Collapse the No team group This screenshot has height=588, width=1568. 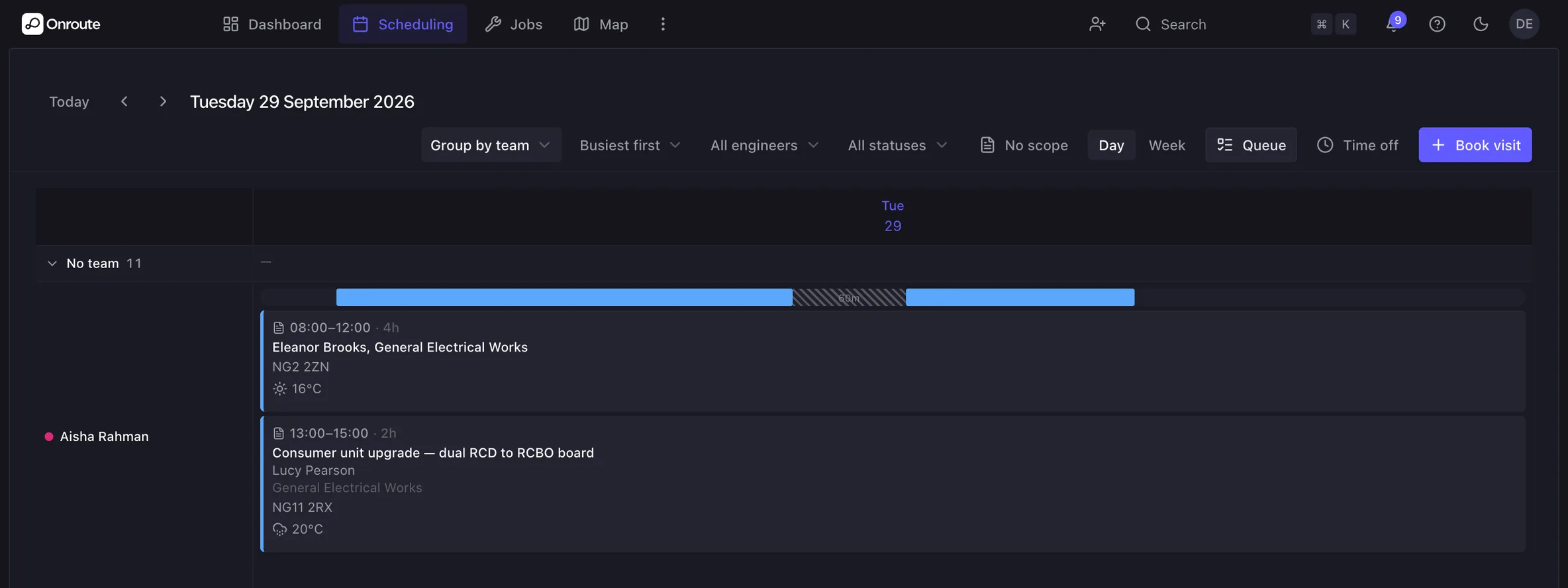click(52, 264)
